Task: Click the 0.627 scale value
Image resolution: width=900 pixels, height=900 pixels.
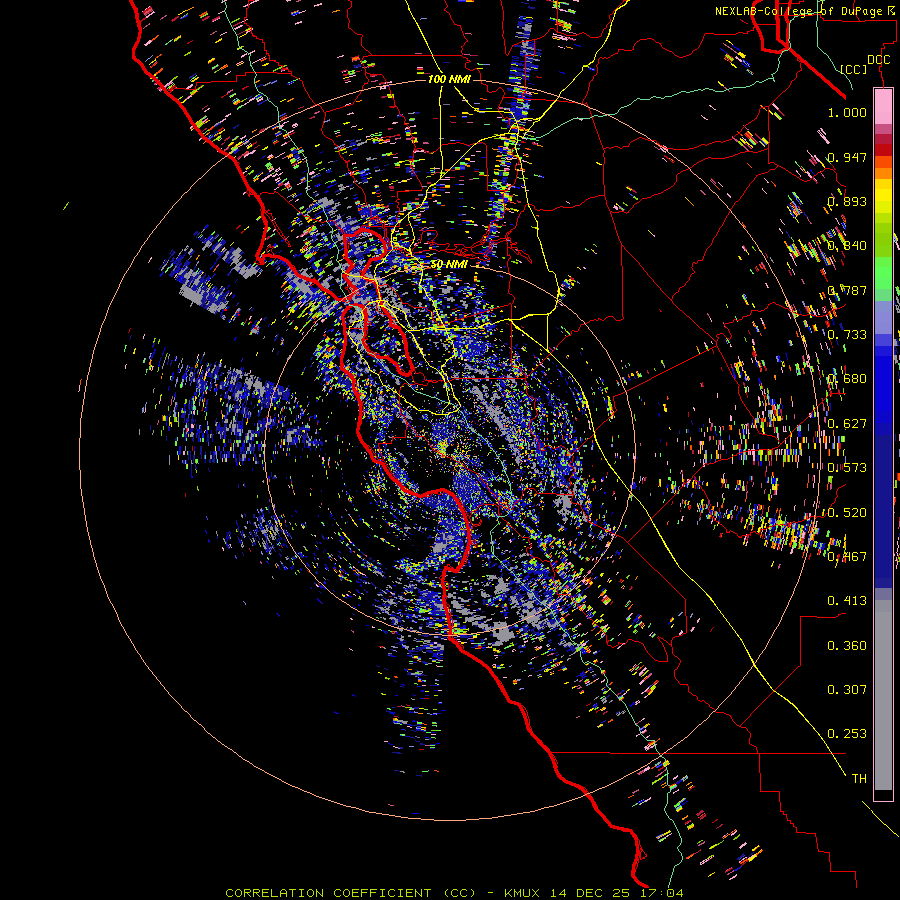Action: (847, 424)
